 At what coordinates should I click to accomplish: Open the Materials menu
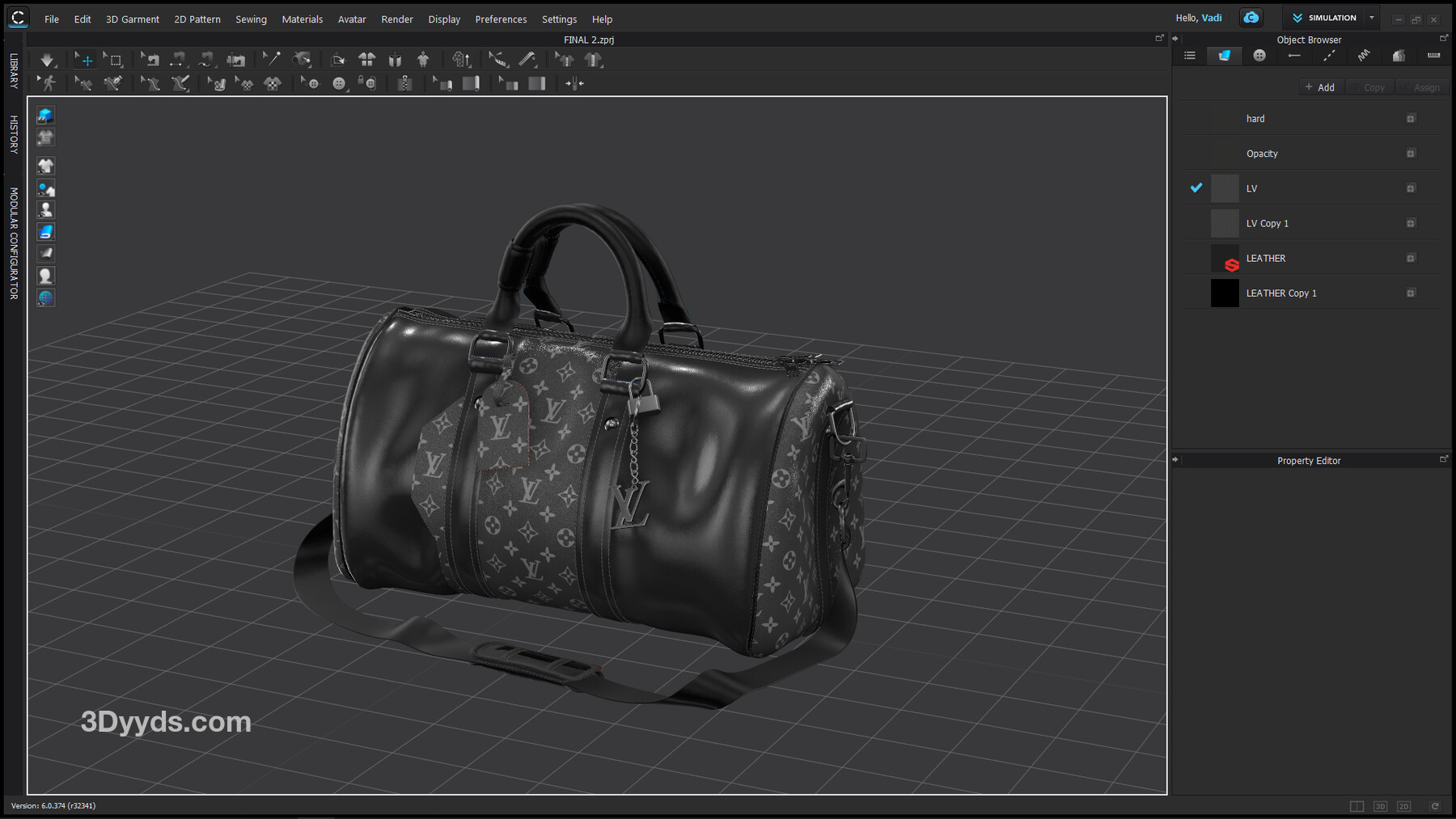(x=302, y=19)
